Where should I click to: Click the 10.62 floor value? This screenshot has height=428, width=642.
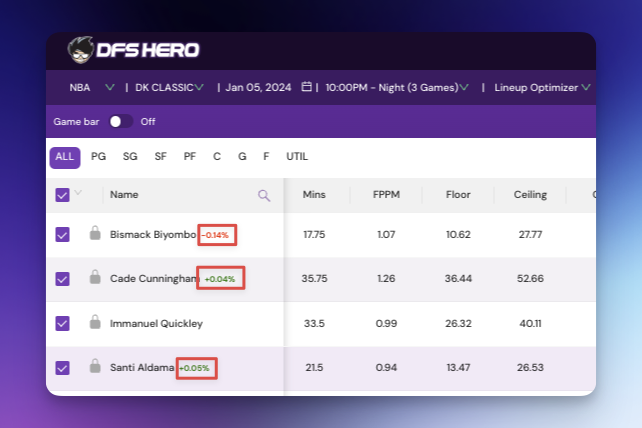coord(458,235)
